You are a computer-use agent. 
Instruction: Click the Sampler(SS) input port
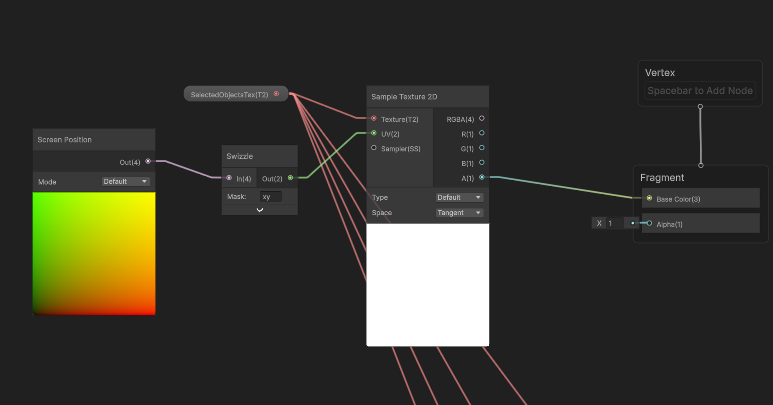[x=374, y=148]
